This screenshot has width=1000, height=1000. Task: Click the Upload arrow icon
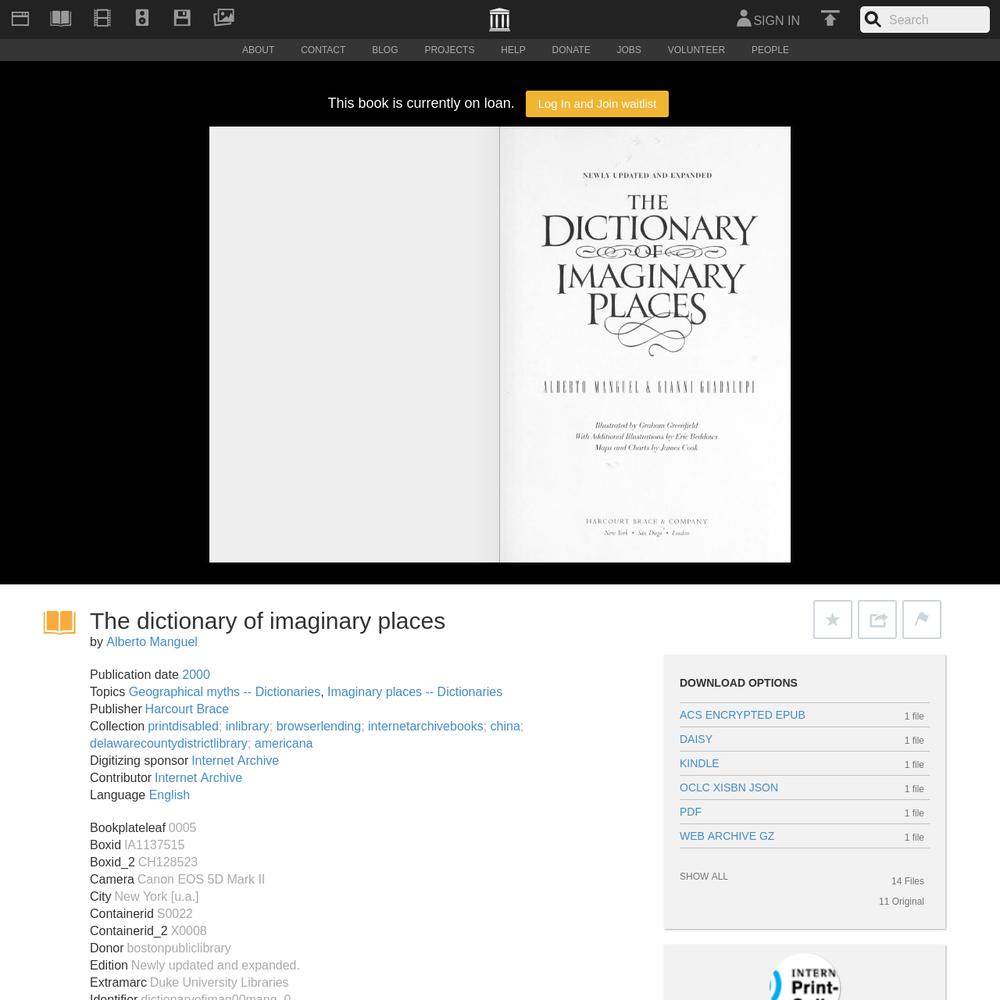[x=830, y=18]
